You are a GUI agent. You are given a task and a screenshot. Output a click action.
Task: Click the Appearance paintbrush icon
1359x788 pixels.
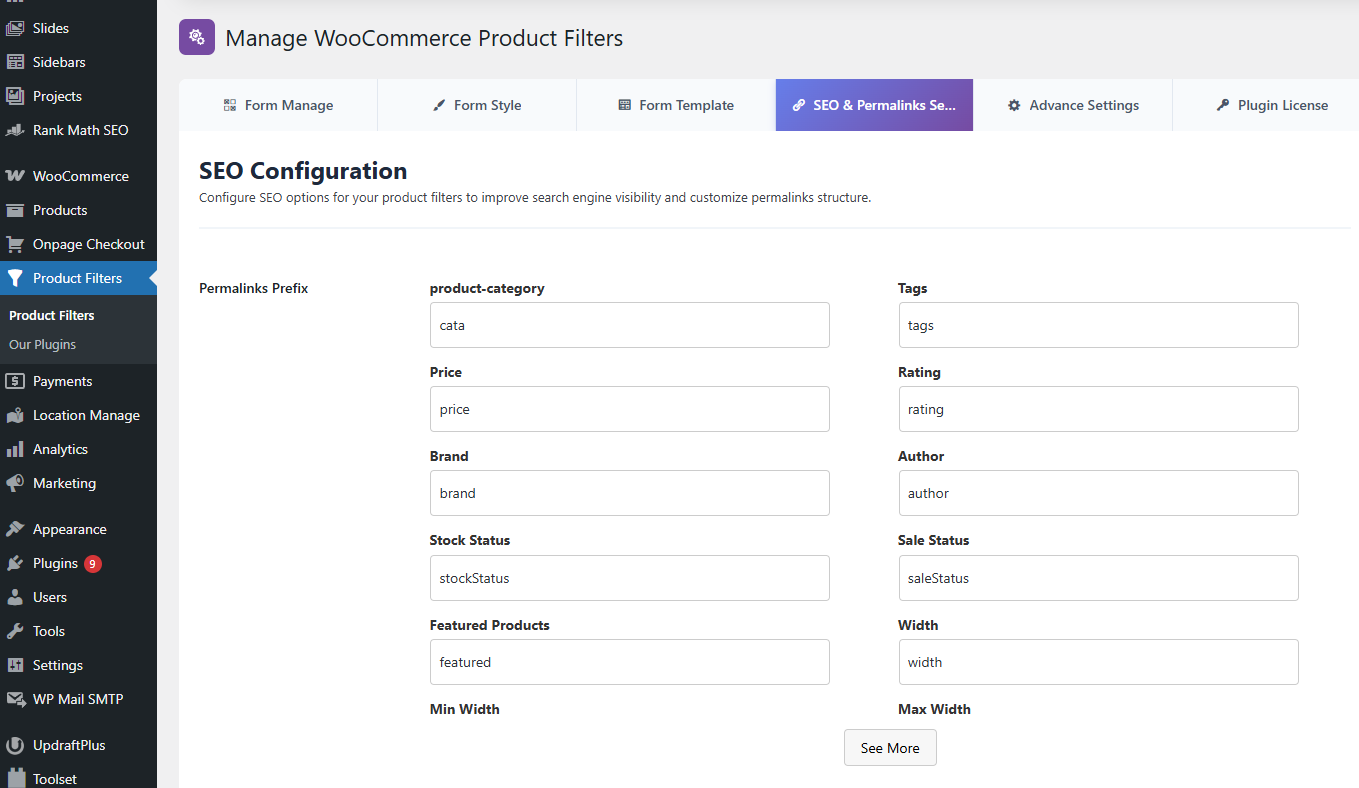tap(15, 529)
